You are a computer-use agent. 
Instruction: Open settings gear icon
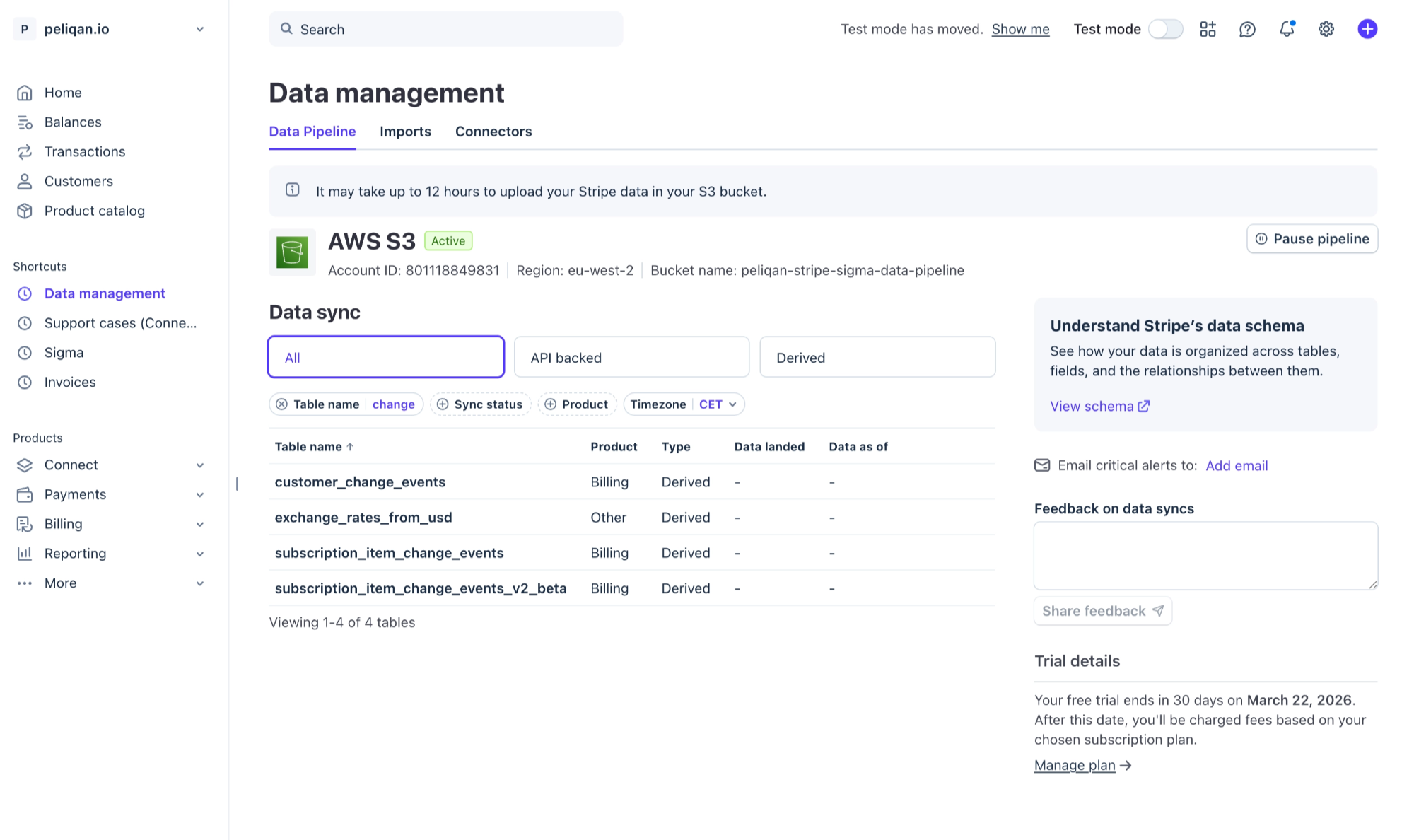click(1326, 29)
